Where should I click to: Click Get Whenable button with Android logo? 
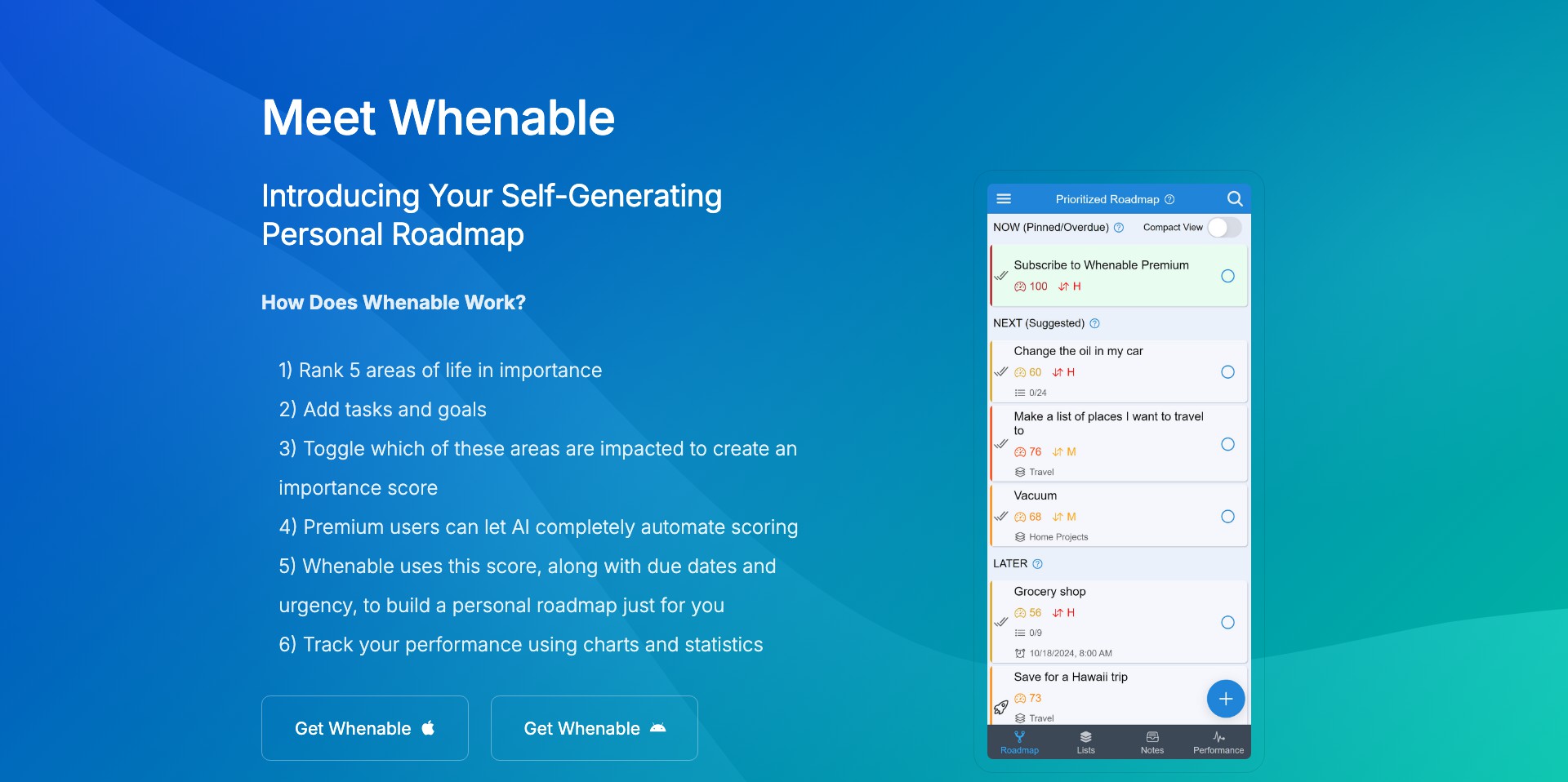[x=595, y=728]
